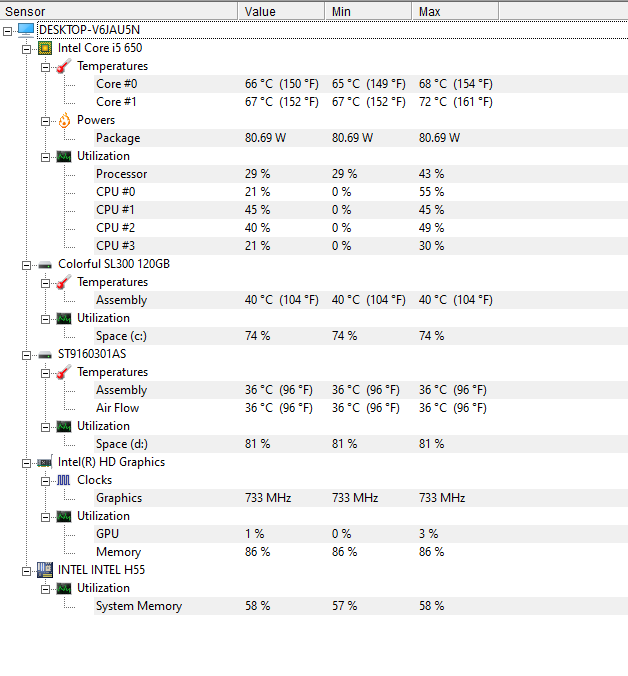Viewport: 628px width, 676px height.
Task: Click the DESKTOP-V6JAU5N computer monitor icon
Action: pos(26,30)
